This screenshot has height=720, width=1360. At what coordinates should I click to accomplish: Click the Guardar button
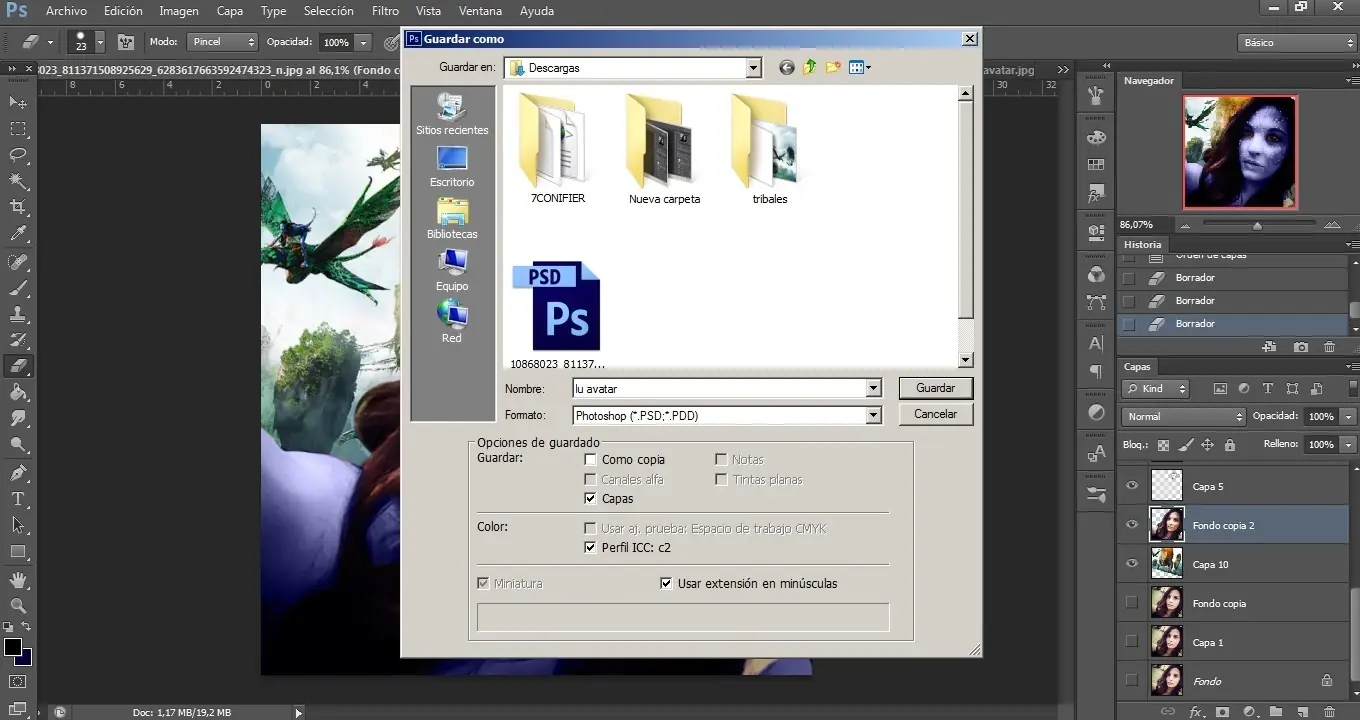pyautogui.click(x=936, y=388)
